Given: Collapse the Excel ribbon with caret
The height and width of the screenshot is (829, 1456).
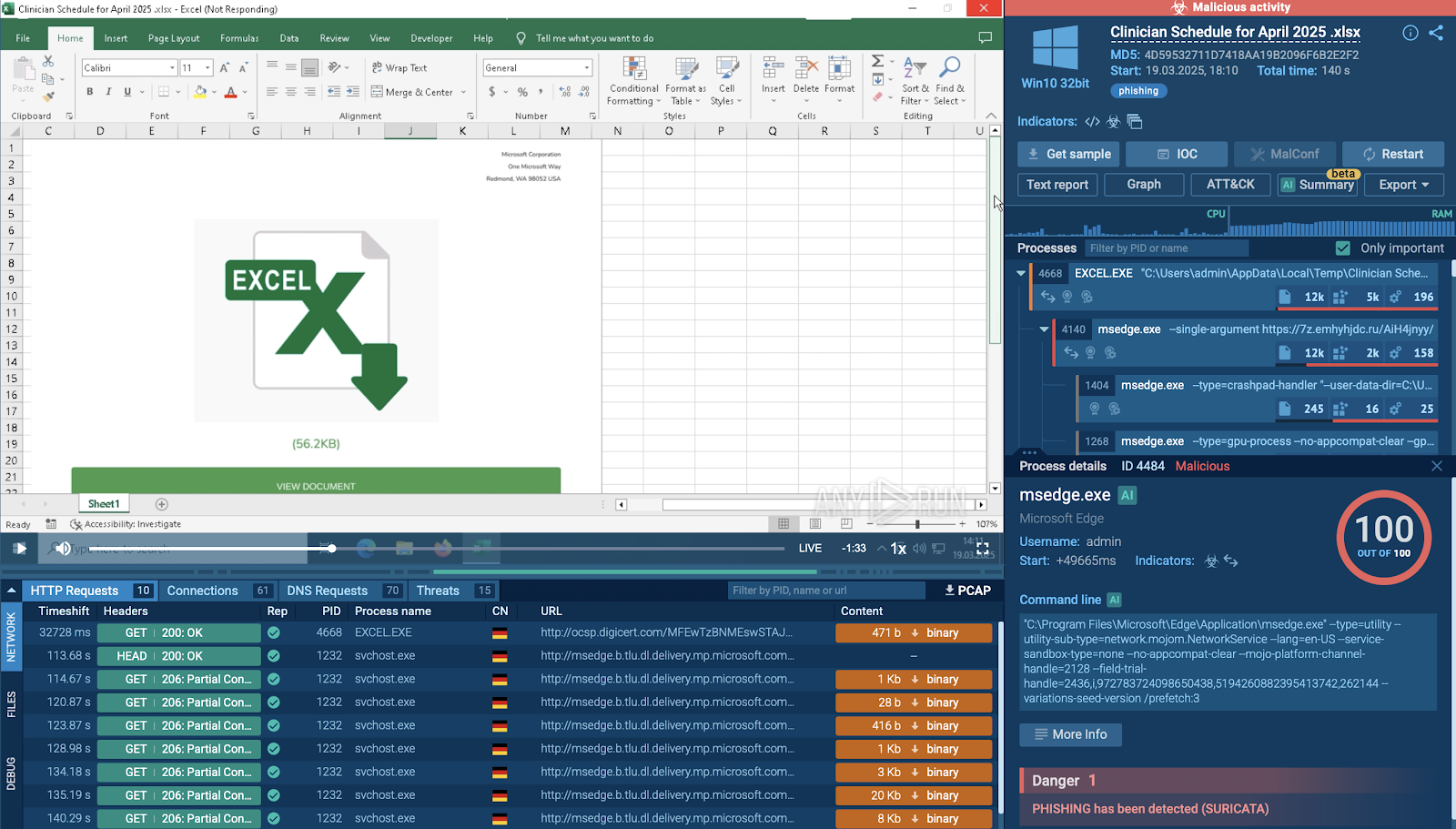Looking at the screenshot, I should coord(991,116).
